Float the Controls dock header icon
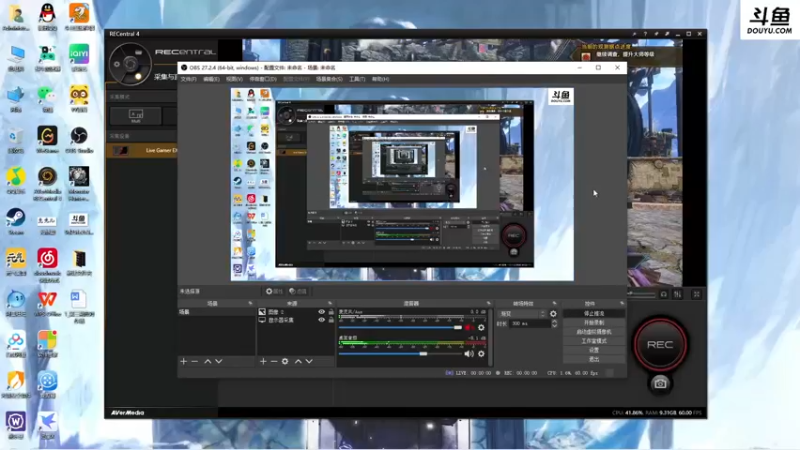The image size is (800, 450). click(x=622, y=304)
